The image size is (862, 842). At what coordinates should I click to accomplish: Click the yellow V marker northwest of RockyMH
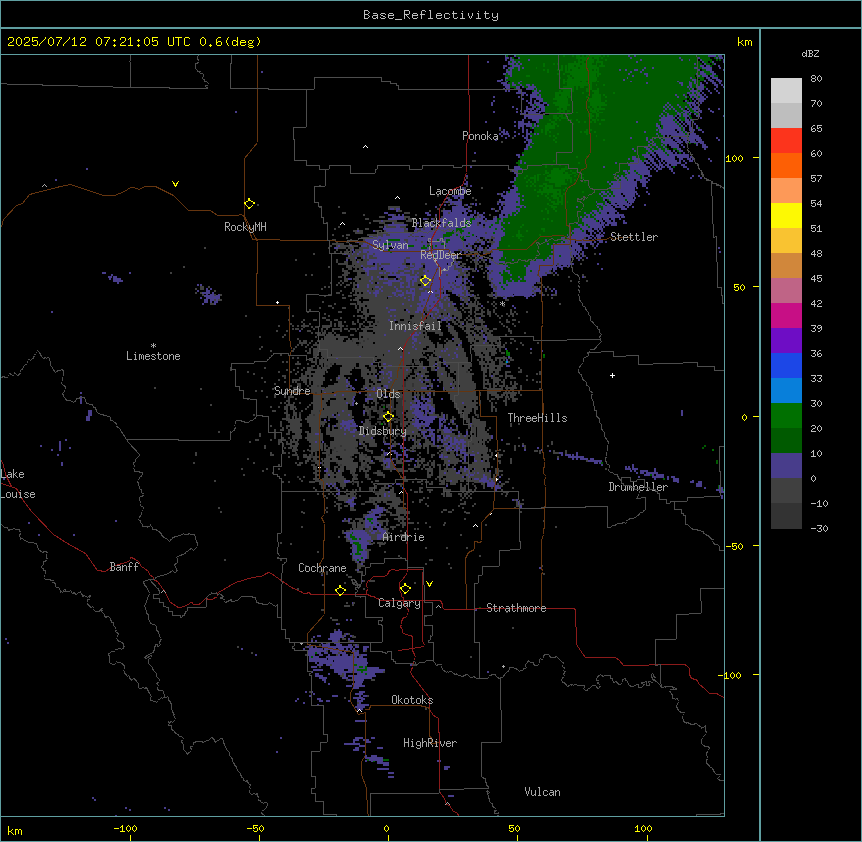point(175,184)
